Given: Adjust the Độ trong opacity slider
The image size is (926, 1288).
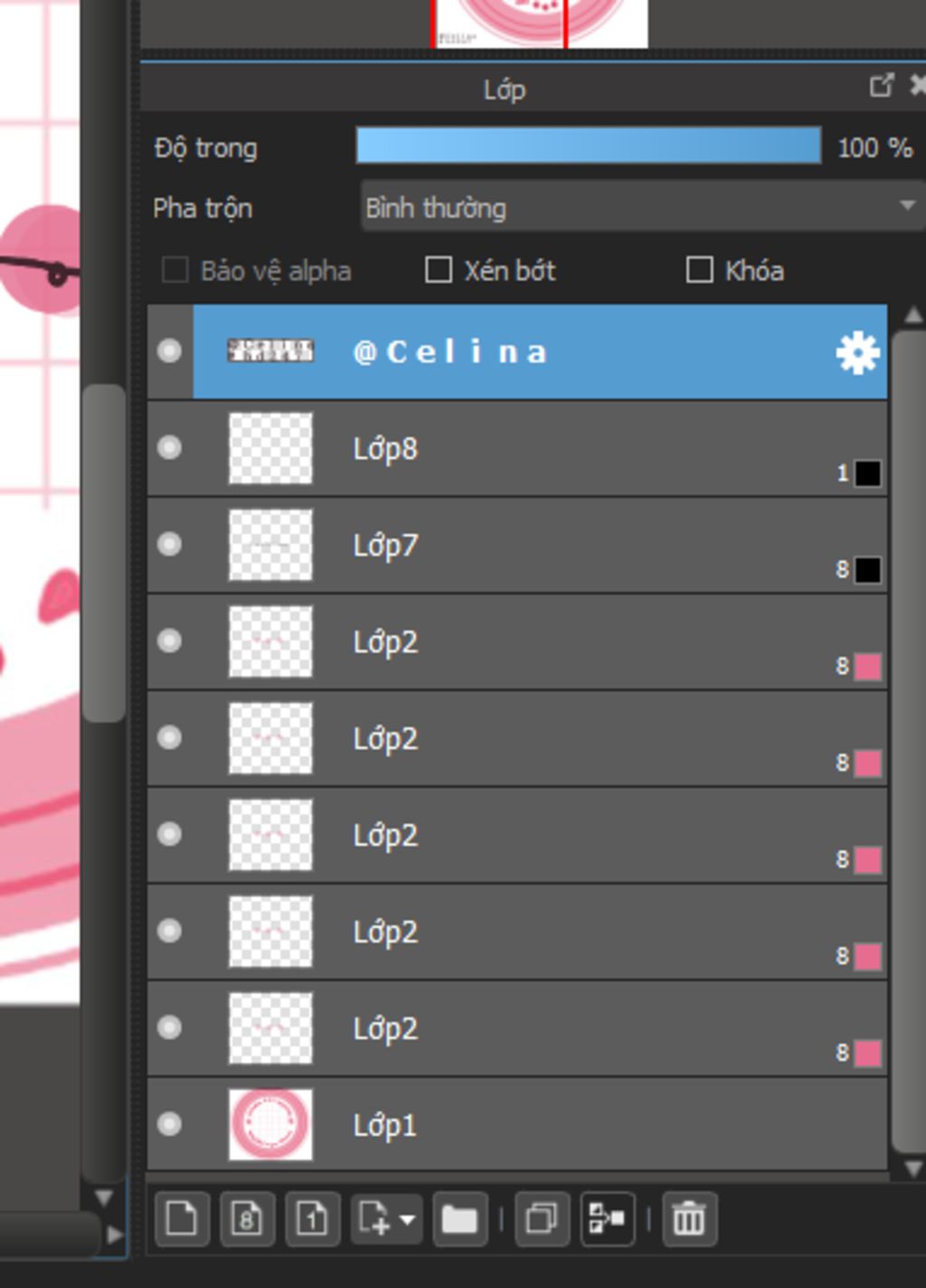Looking at the screenshot, I should click(588, 146).
